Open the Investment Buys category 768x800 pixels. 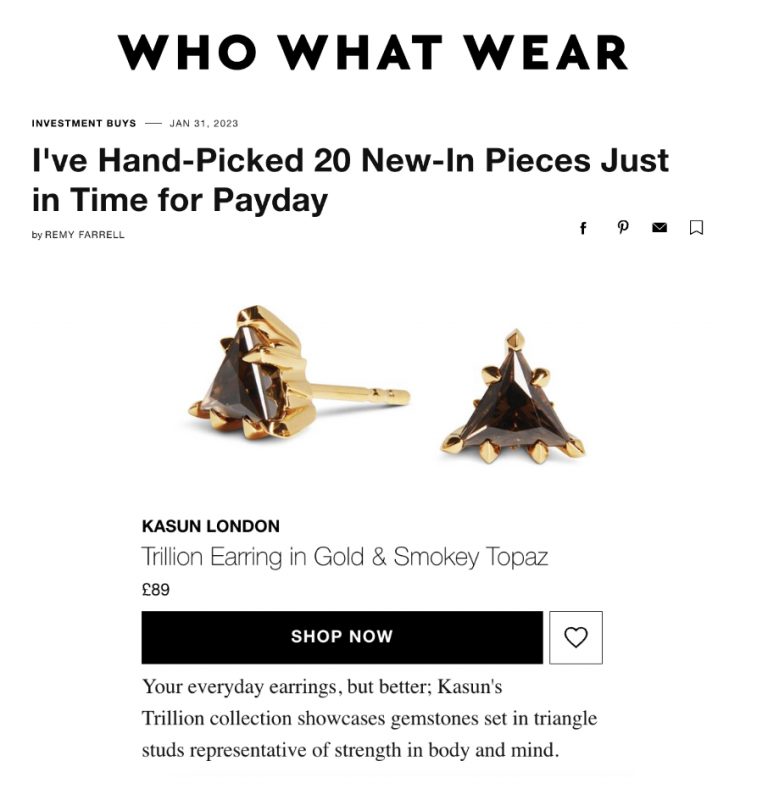coord(84,123)
